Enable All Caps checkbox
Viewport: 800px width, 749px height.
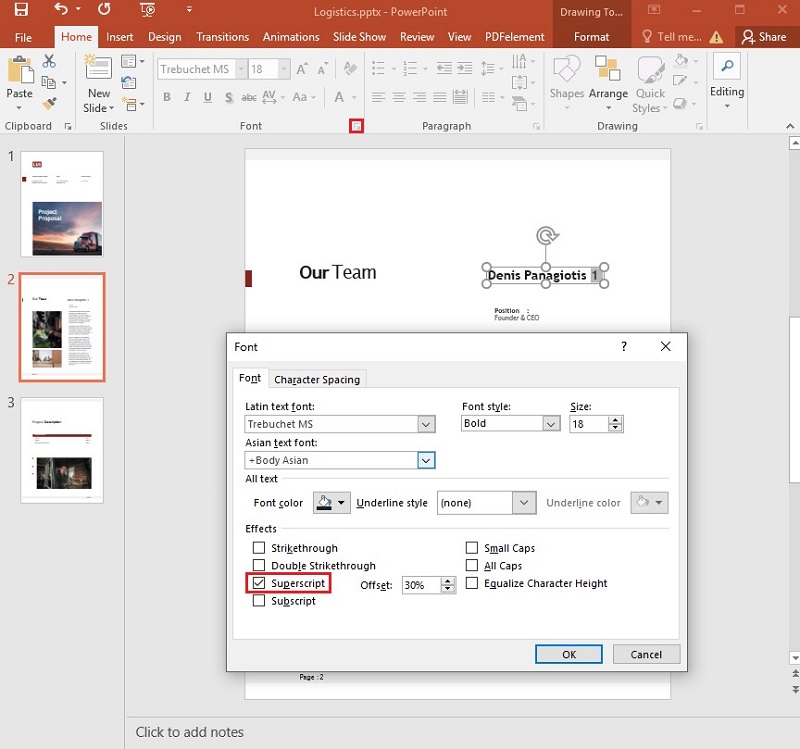[472, 565]
